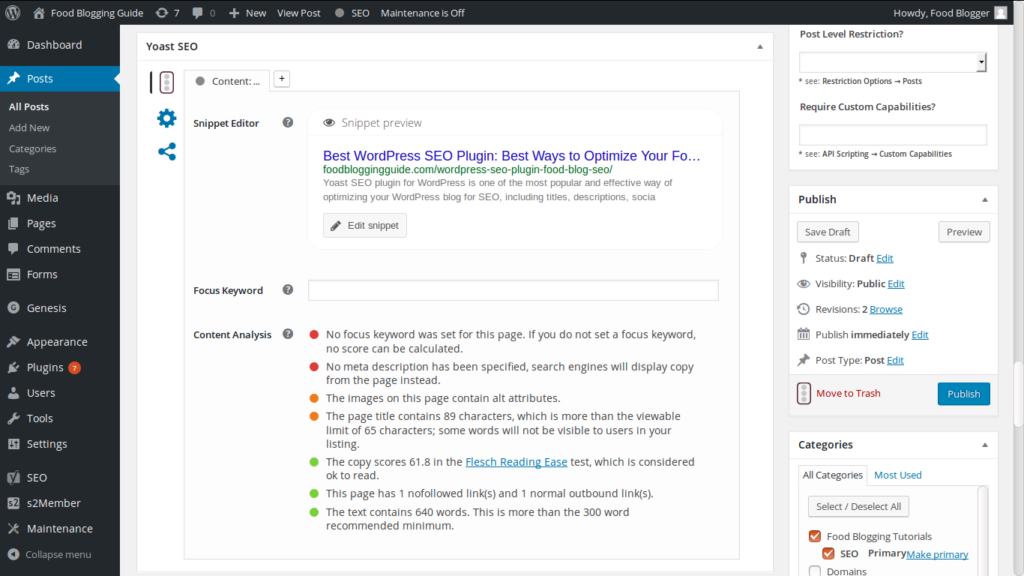Open Plugins menu in sidebar
The height and width of the screenshot is (576, 1024).
click(x=45, y=367)
